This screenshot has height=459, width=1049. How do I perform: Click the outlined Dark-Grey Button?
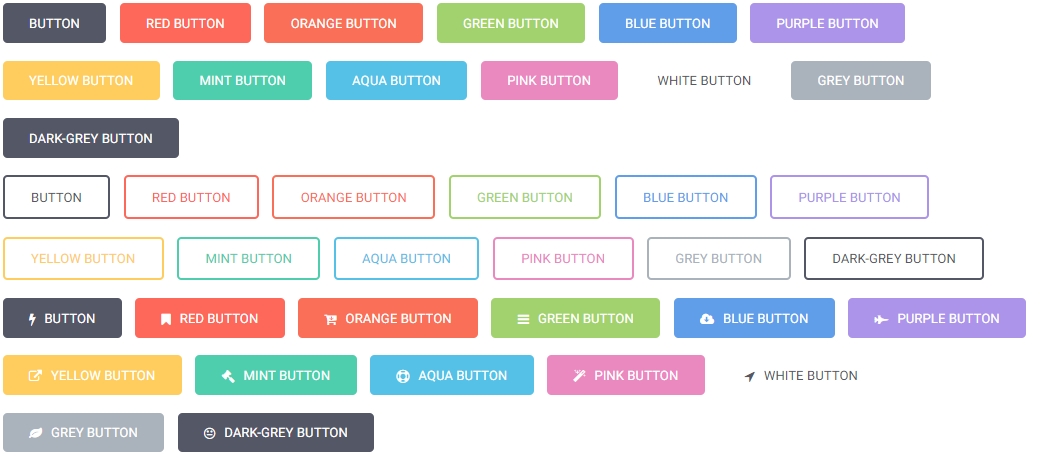[x=893, y=258]
